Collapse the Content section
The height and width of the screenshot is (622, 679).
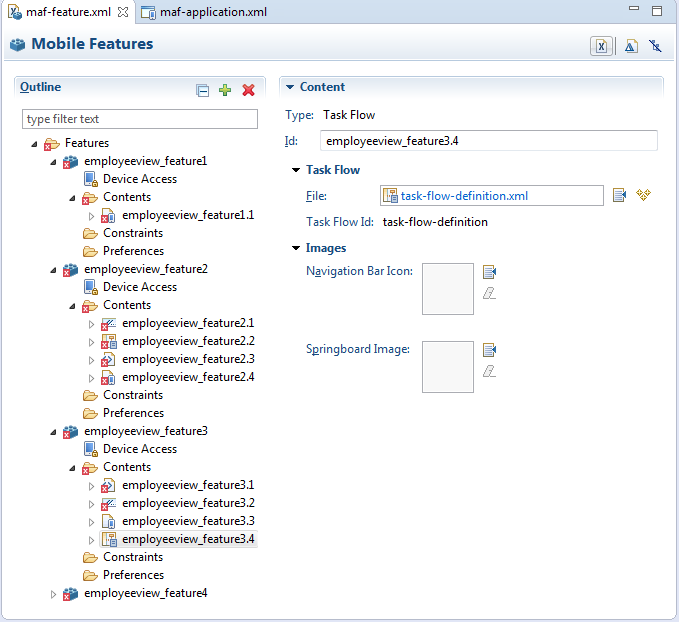[290, 87]
